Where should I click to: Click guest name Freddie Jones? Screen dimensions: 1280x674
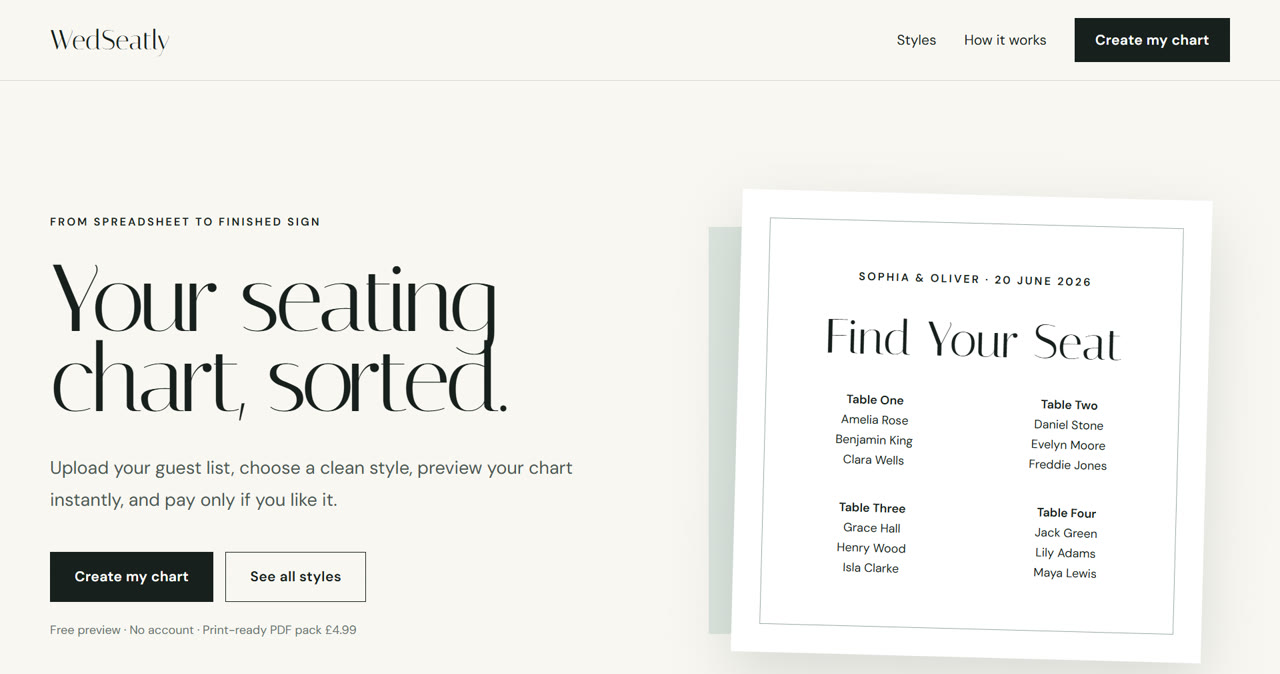point(1068,465)
